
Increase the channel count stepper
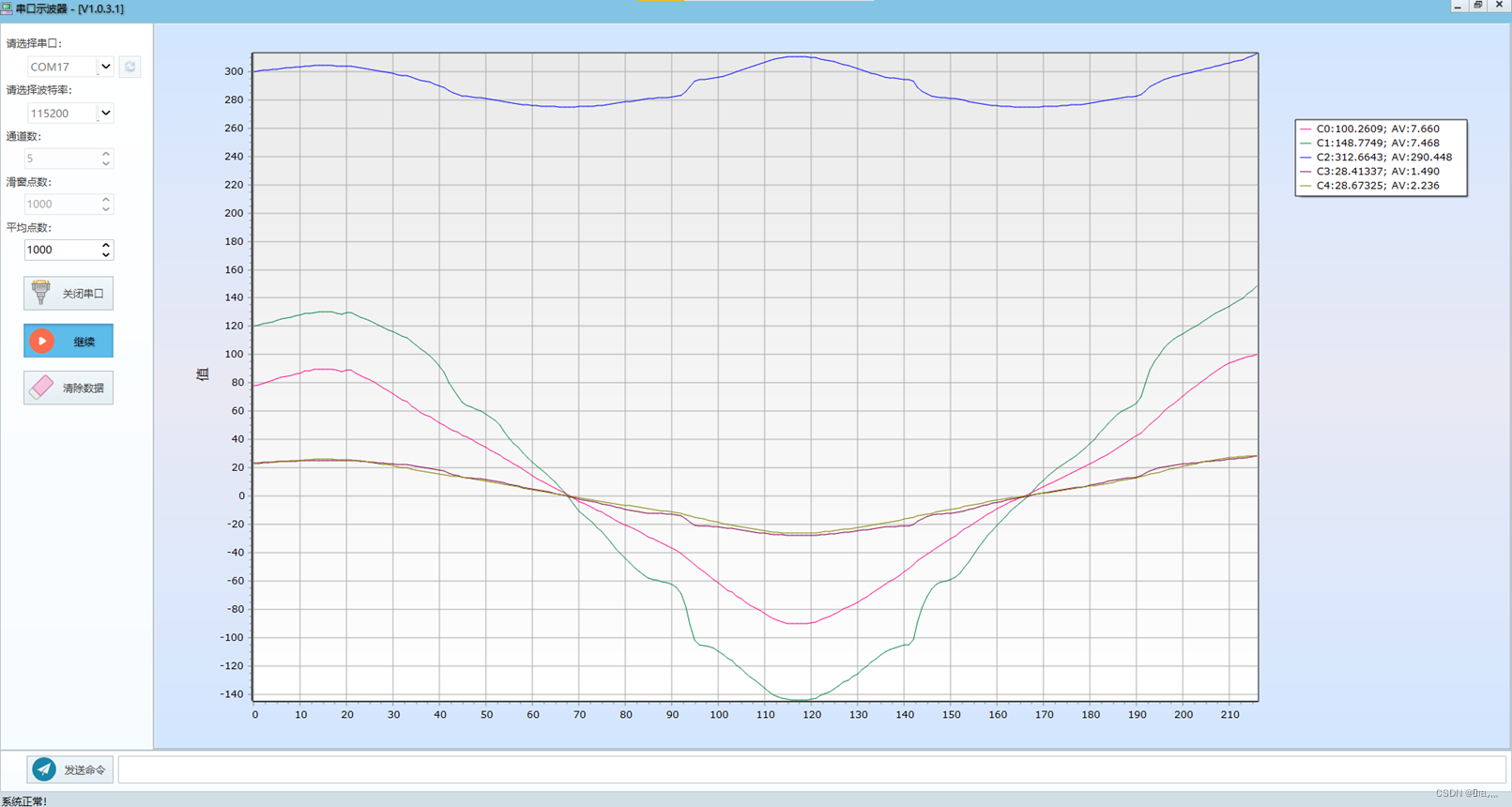106,154
